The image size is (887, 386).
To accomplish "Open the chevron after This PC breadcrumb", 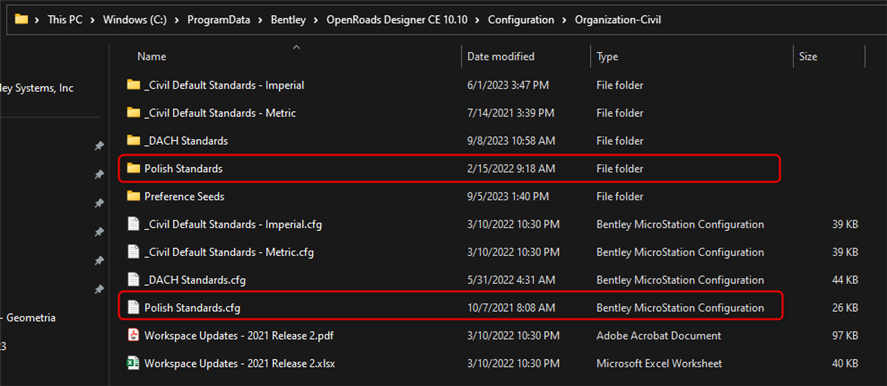I will tap(93, 20).
